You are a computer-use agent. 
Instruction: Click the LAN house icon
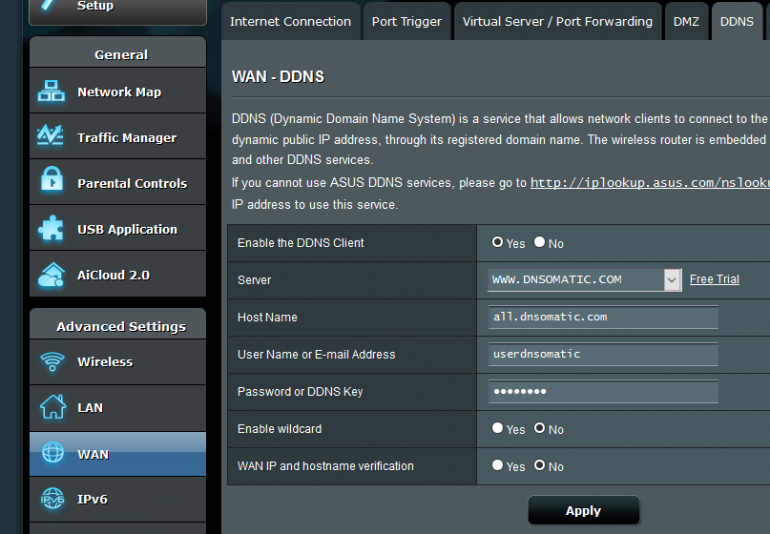click(53, 407)
